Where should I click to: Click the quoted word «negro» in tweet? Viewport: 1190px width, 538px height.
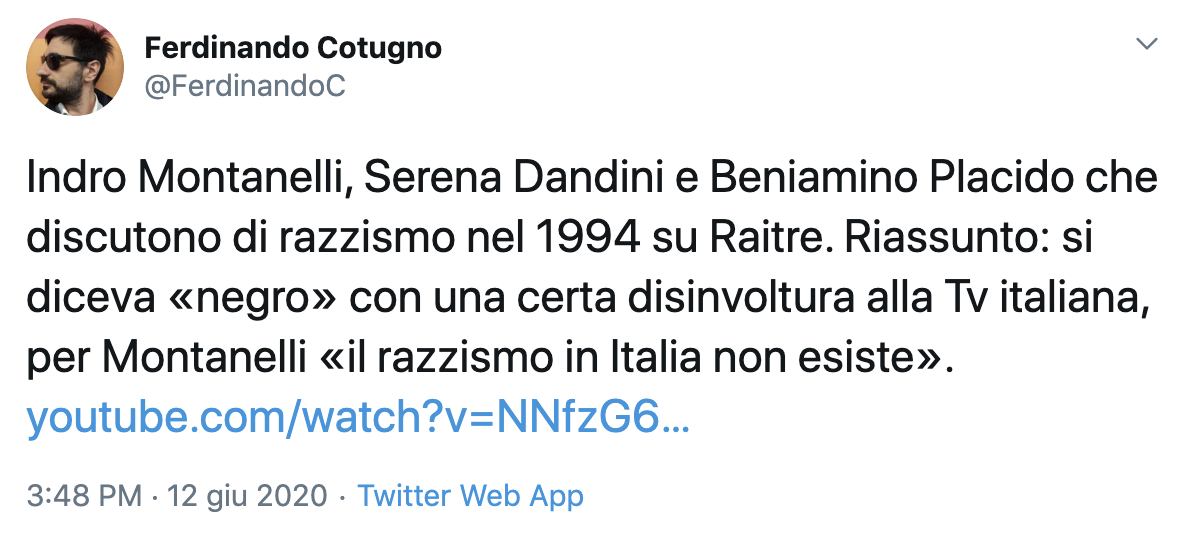coord(251,300)
